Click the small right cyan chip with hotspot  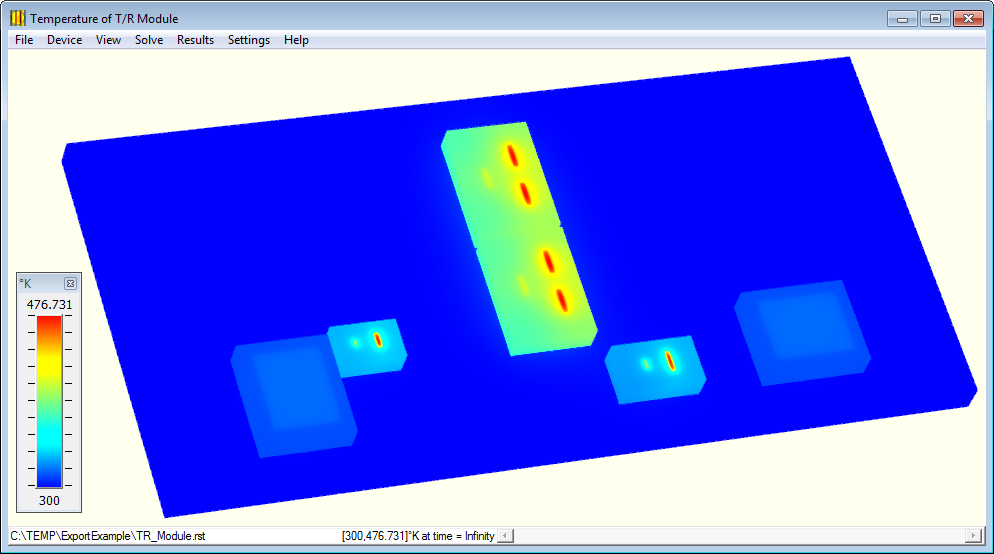[655, 370]
